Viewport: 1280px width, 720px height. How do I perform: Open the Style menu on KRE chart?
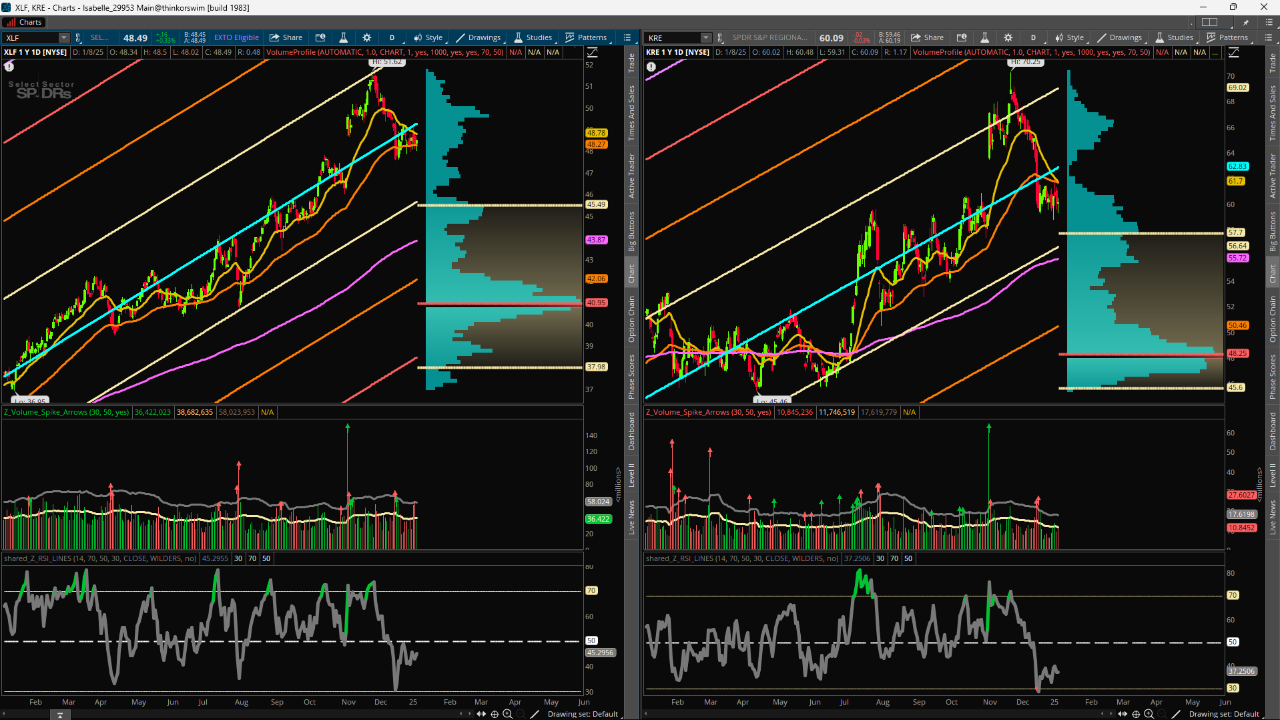[x=1067, y=38]
